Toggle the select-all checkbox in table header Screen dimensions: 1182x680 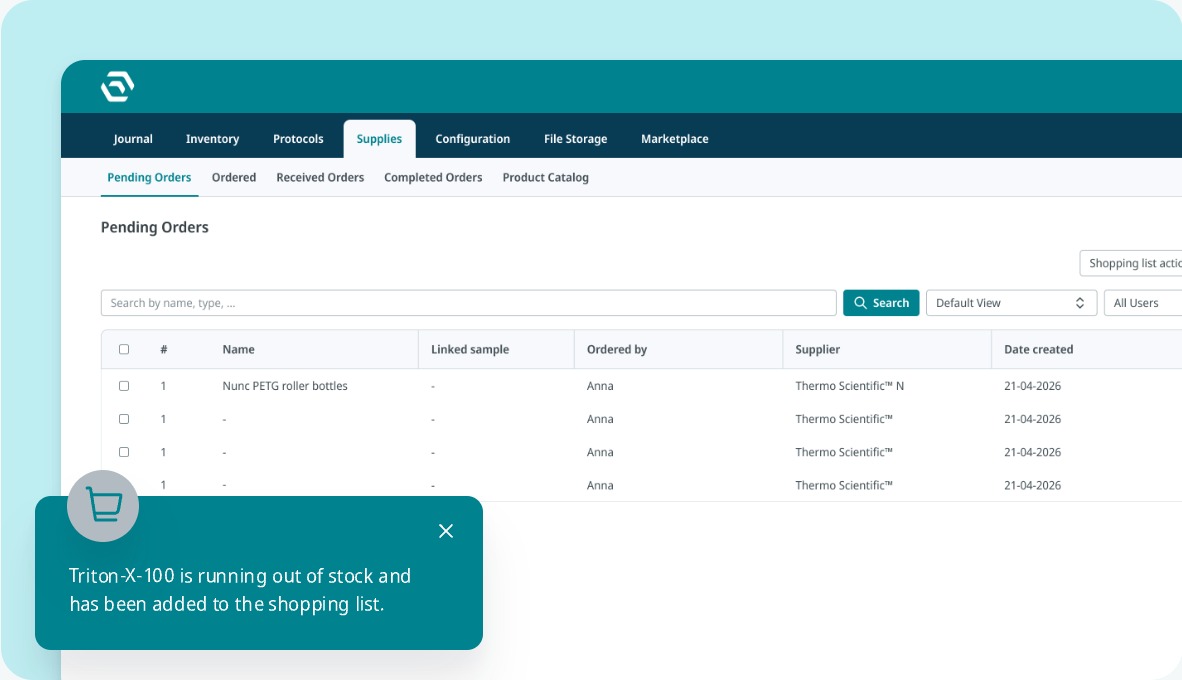124,349
